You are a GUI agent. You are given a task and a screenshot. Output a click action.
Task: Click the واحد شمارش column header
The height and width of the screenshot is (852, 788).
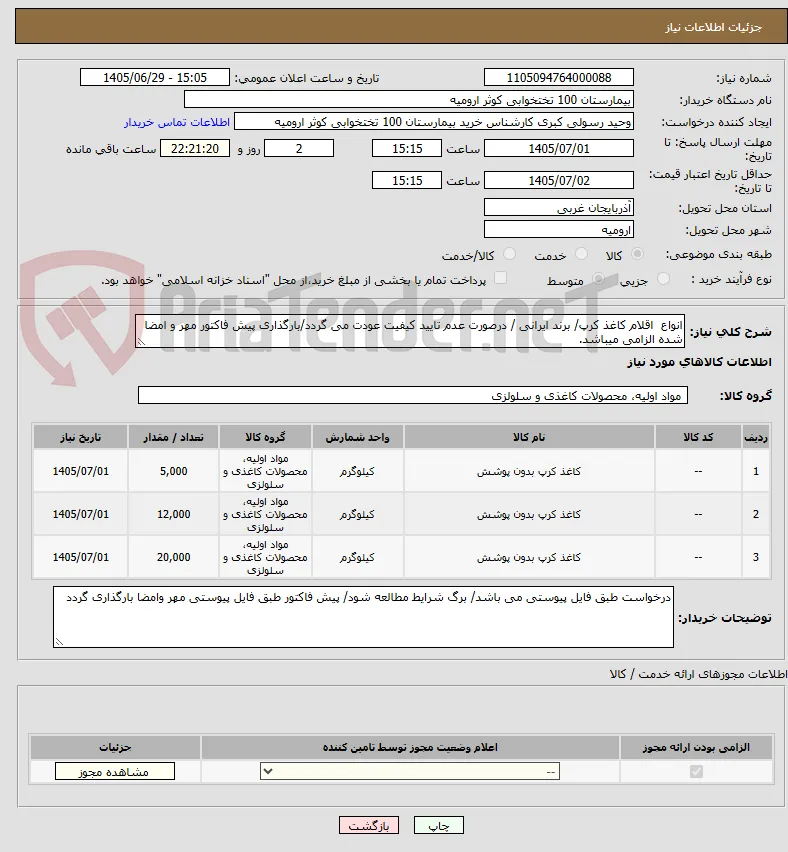coord(357,437)
